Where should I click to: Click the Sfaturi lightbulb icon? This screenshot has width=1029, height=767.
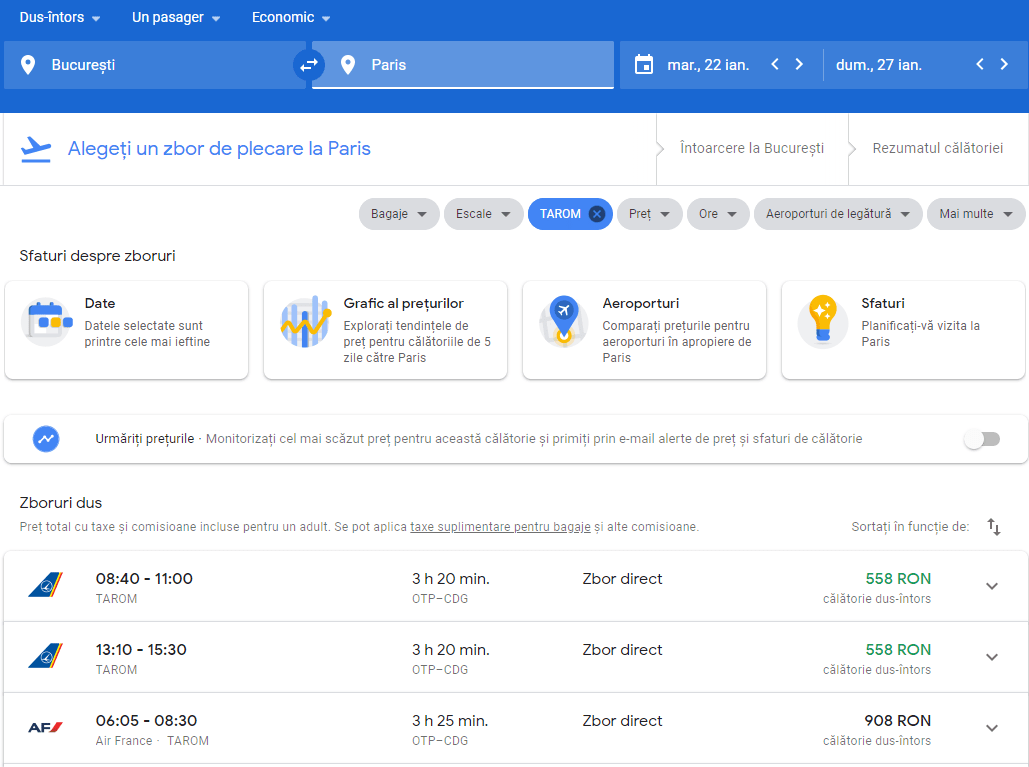tap(823, 321)
